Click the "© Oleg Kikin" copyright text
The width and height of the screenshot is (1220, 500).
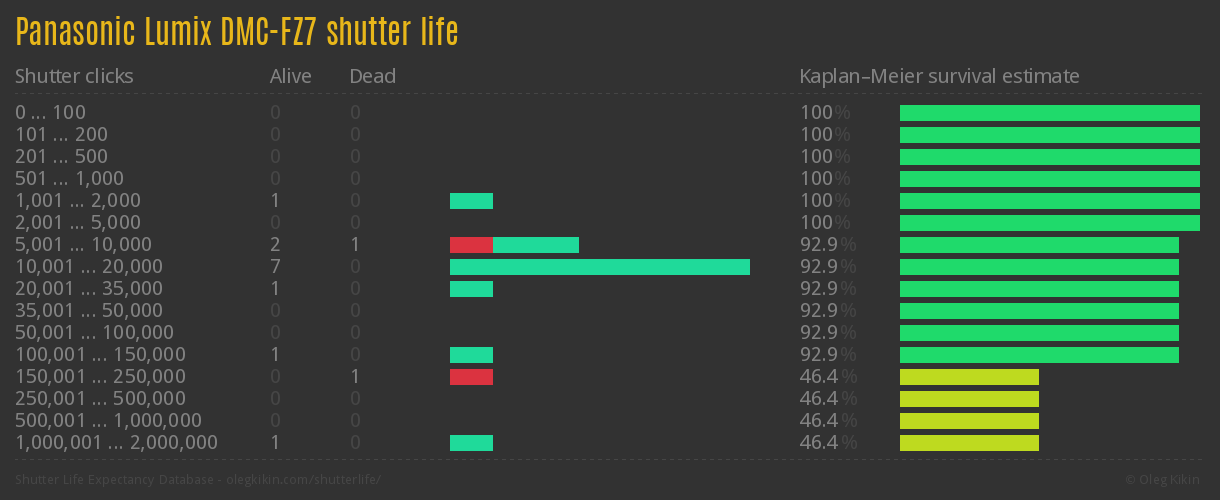pyautogui.click(x=1164, y=480)
